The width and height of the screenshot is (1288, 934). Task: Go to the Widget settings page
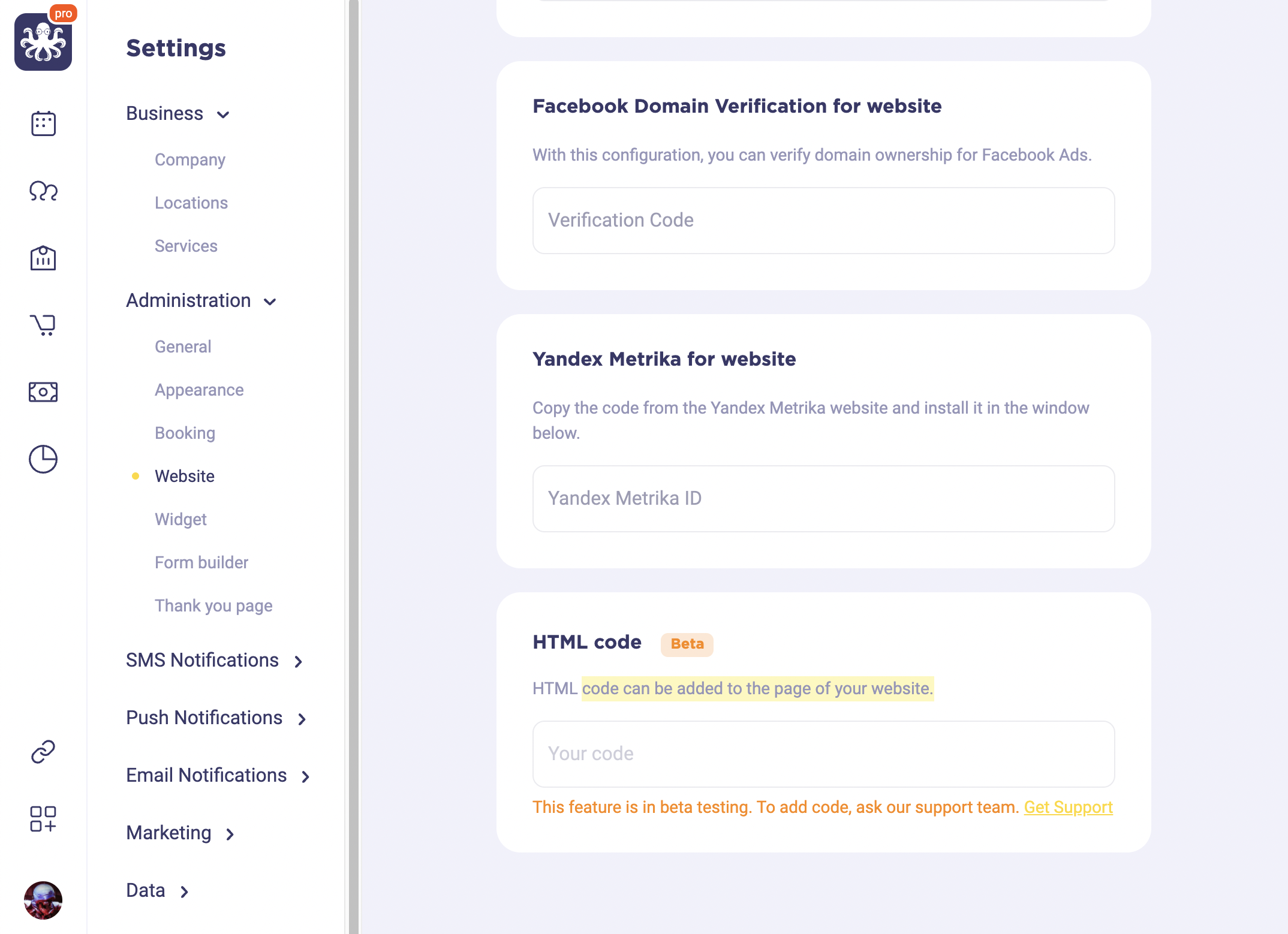[180, 519]
